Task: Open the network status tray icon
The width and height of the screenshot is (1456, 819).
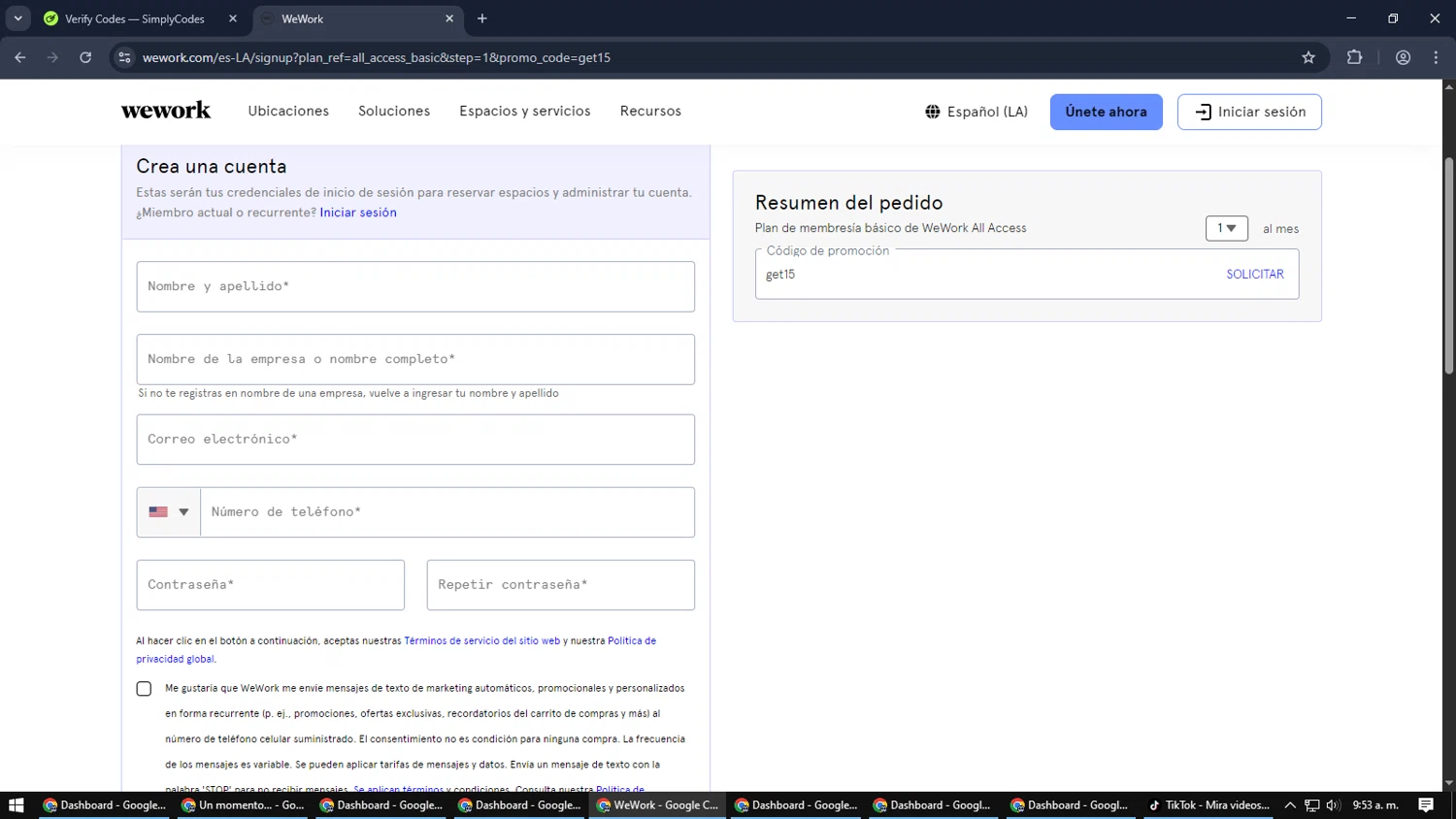Action: click(x=1311, y=805)
